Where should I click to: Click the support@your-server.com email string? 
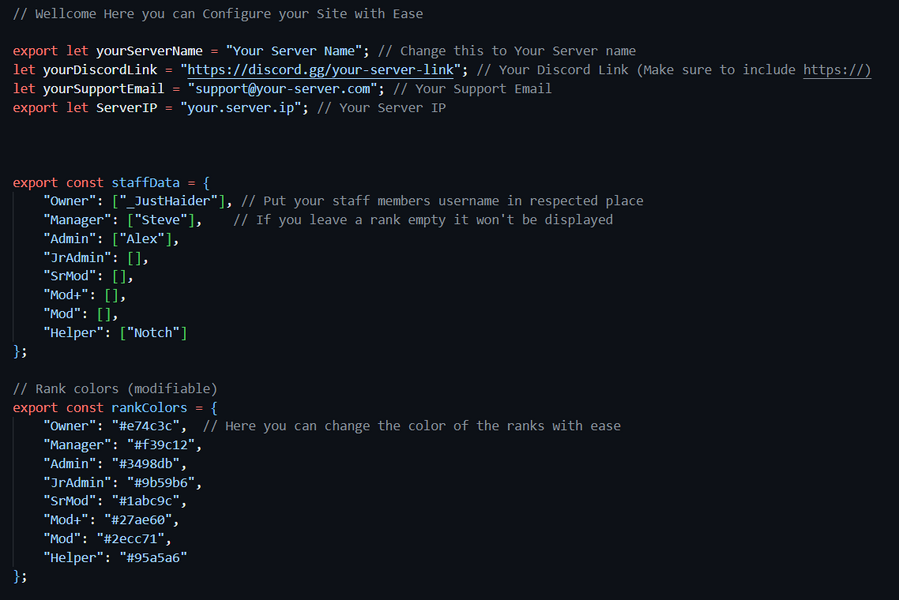pos(283,89)
